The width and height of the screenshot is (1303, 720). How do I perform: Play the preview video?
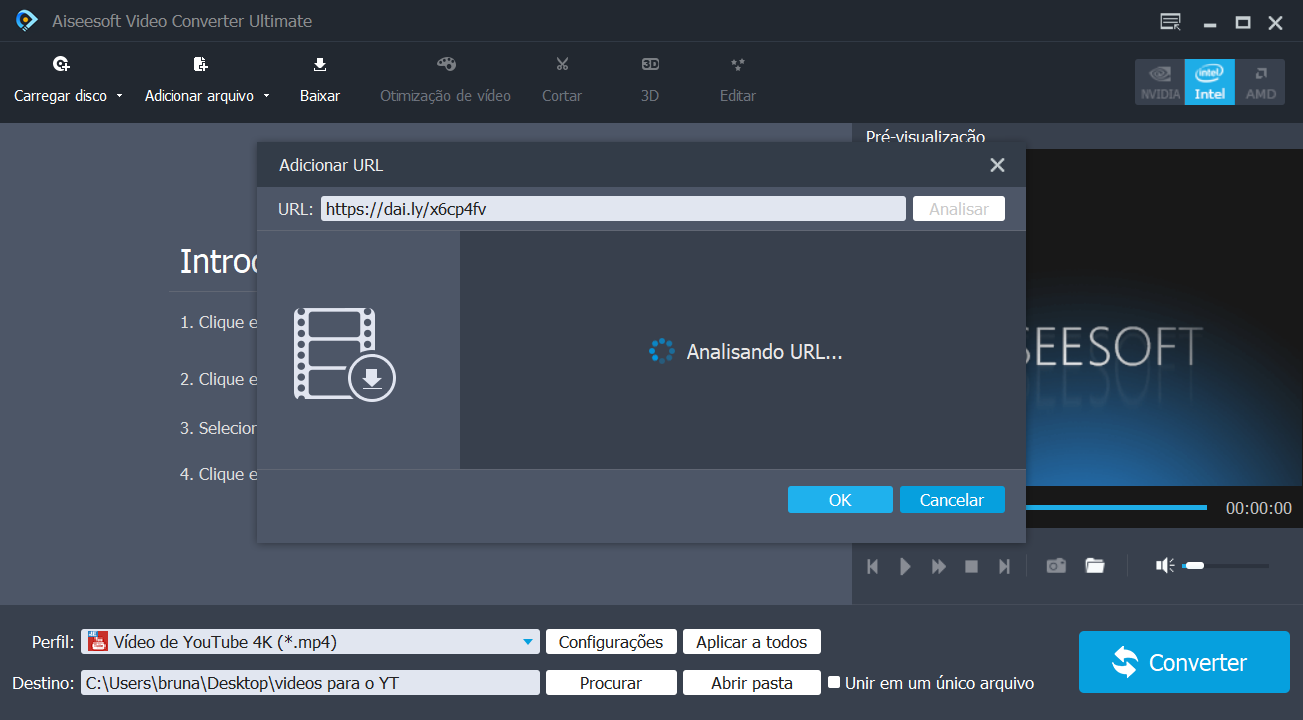click(x=905, y=566)
